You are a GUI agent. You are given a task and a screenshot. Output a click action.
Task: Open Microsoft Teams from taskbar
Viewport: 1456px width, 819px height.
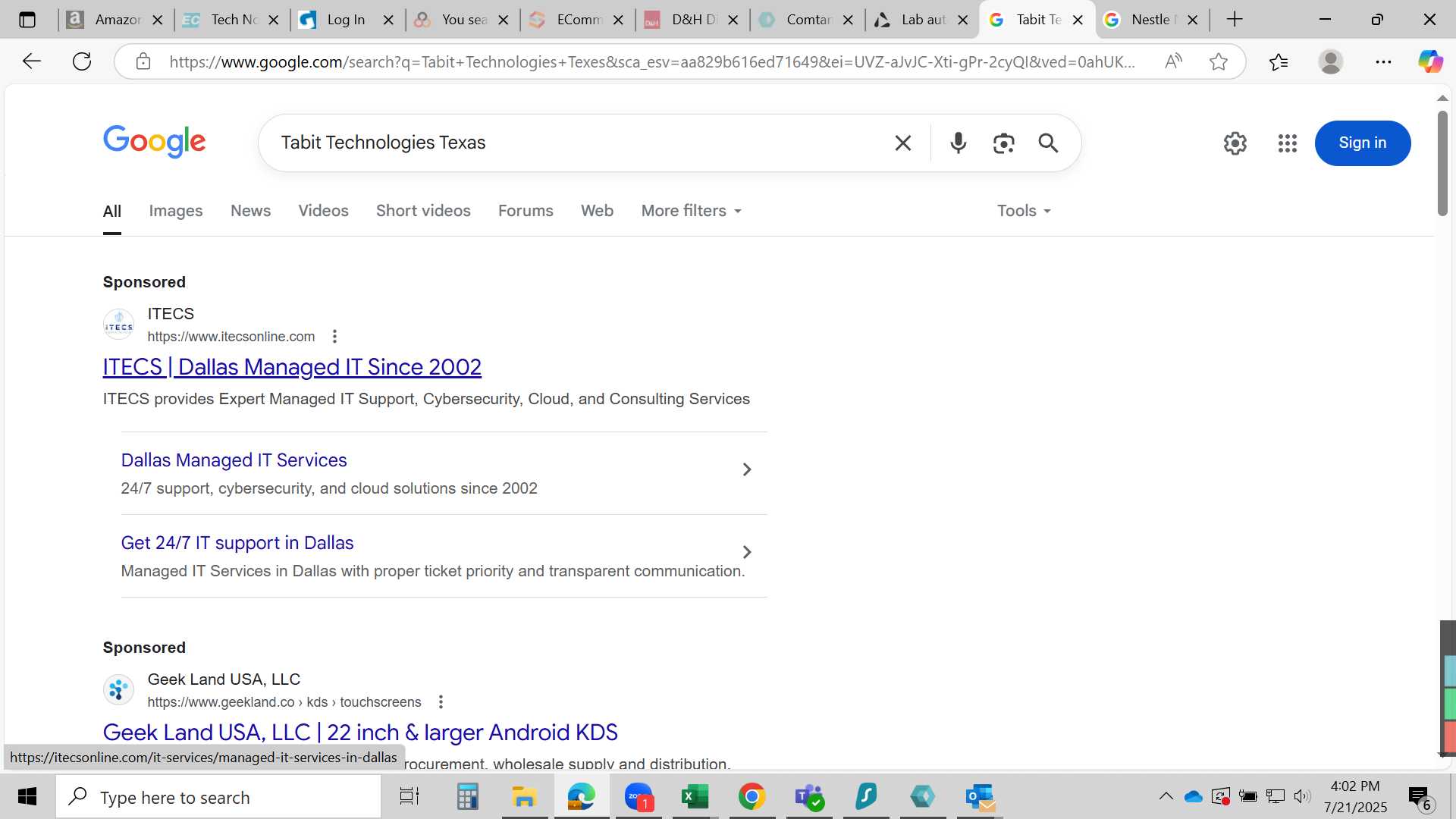(809, 797)
